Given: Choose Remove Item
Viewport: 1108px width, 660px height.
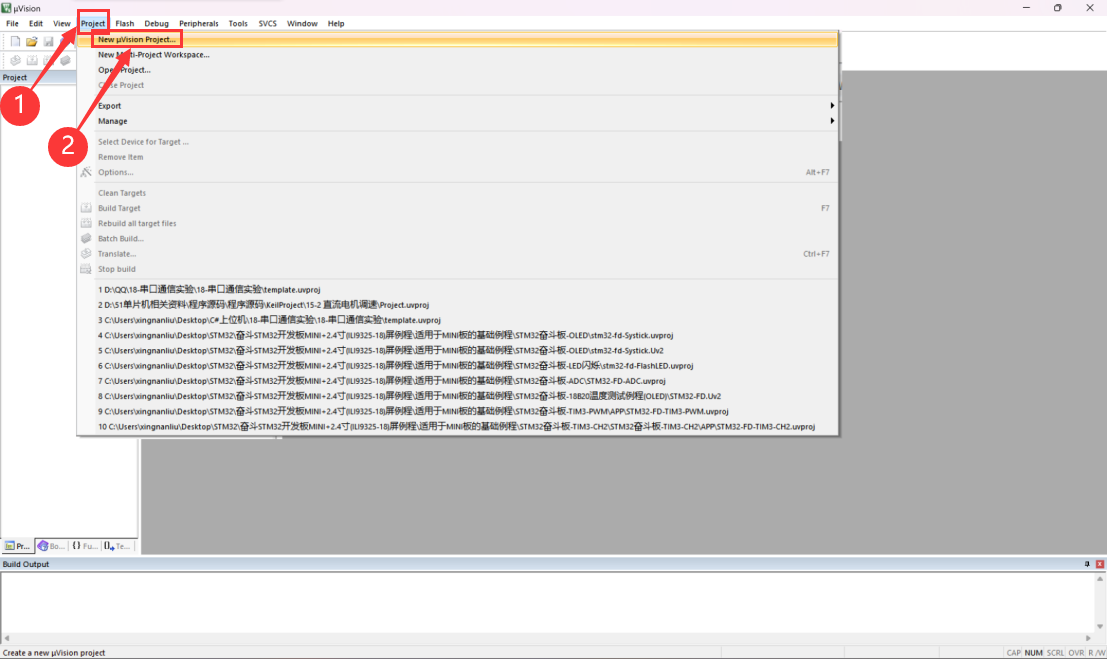Looking at the screenshot, I should pos(457,157).
